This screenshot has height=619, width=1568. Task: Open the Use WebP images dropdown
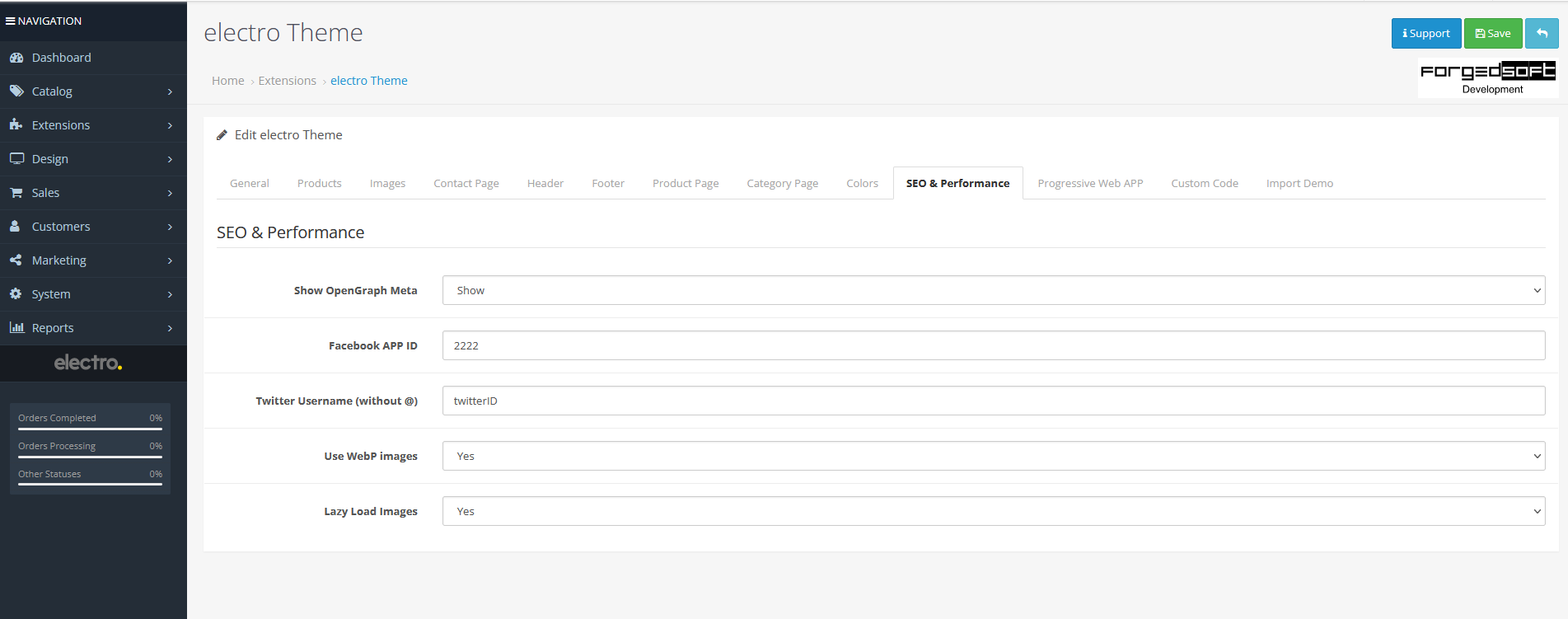(x=994, y=456)
